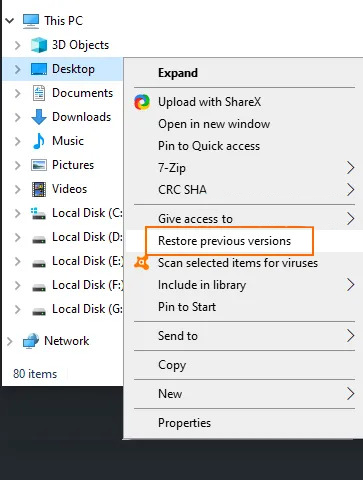Select Pin to Start entry

[x=243, y=307]
